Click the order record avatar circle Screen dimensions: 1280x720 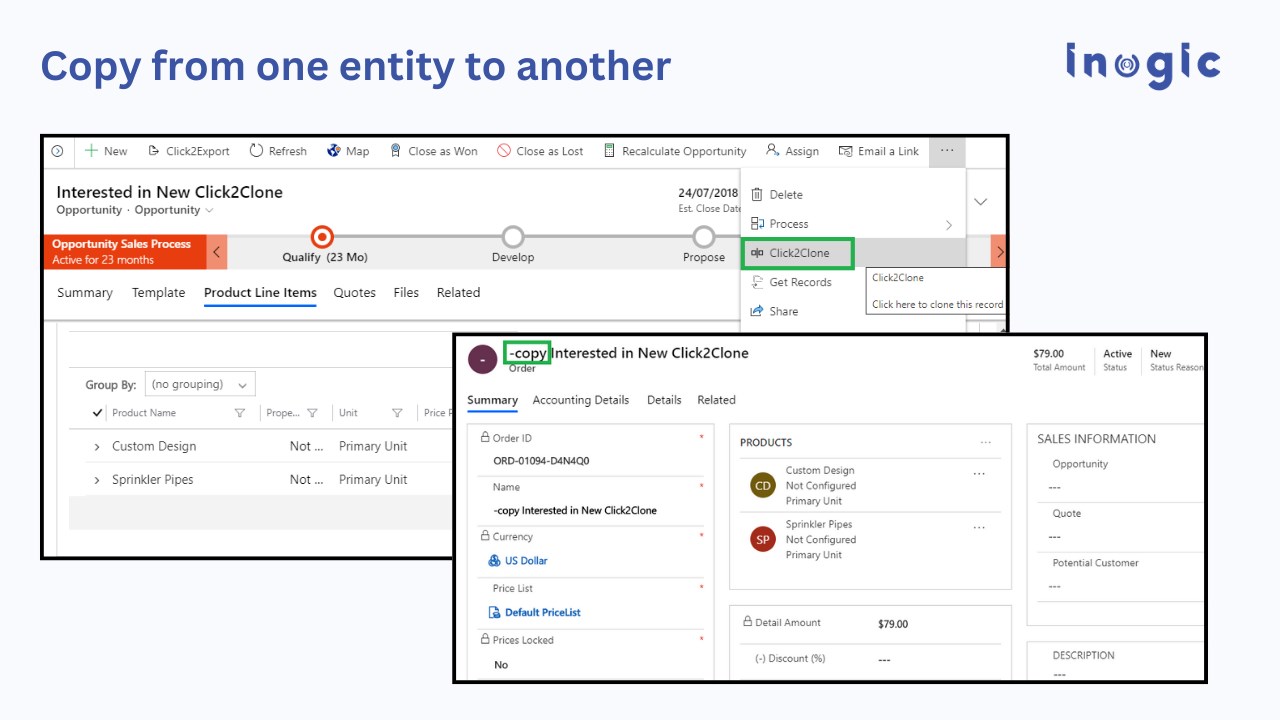483,359
